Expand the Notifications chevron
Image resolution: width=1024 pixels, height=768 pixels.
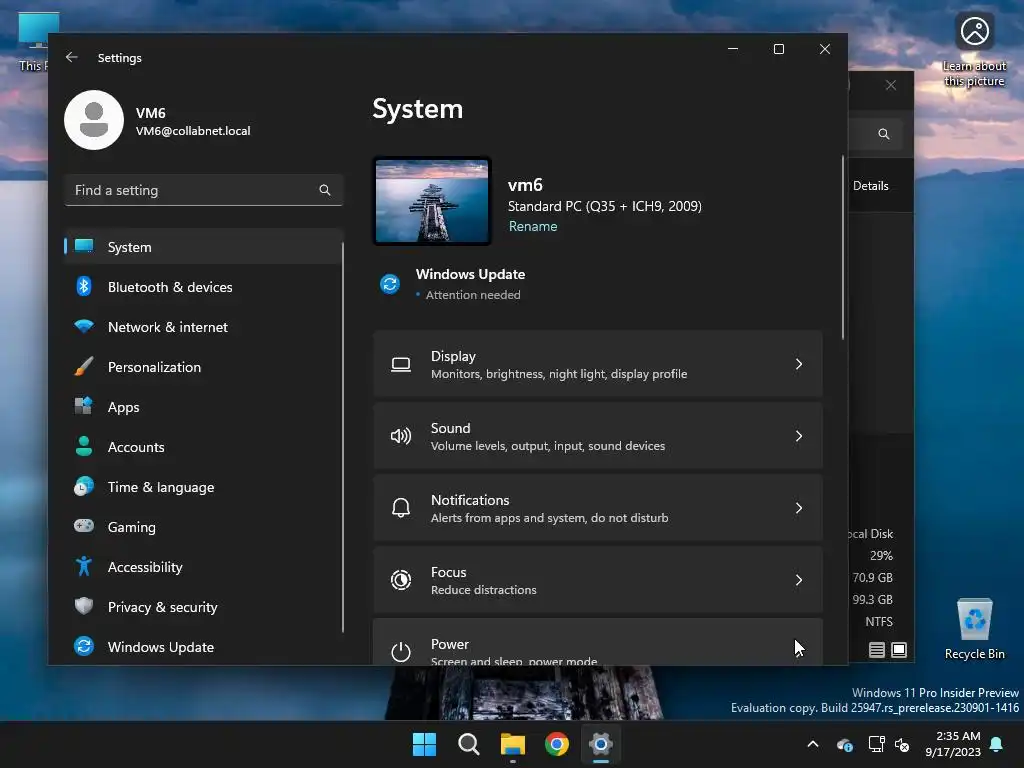click(x=799, y=507)
